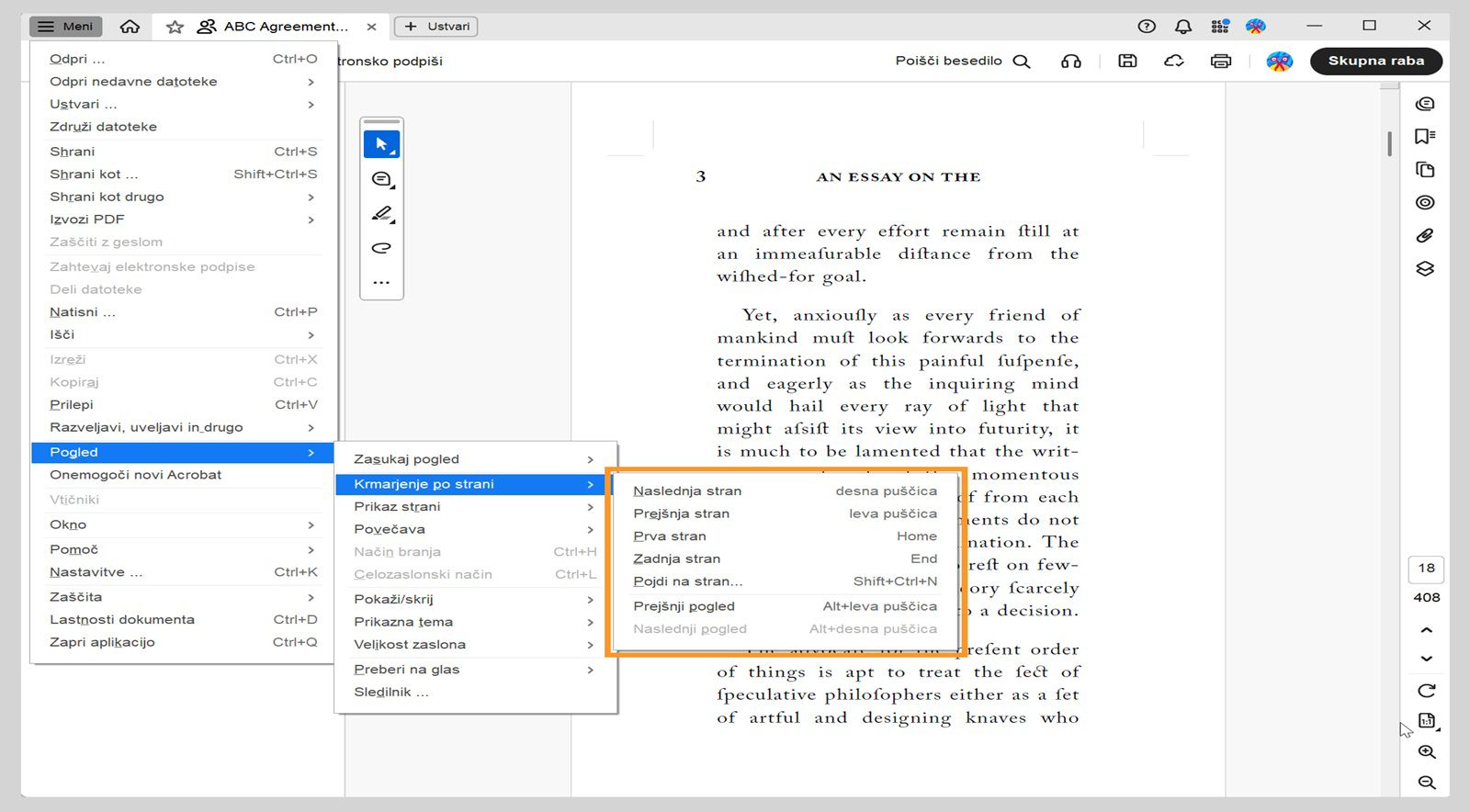Viewport: 1470px width, 812px height.
Task: Open the attachments paperclip panel
Action: click(x=1425, y=236)
